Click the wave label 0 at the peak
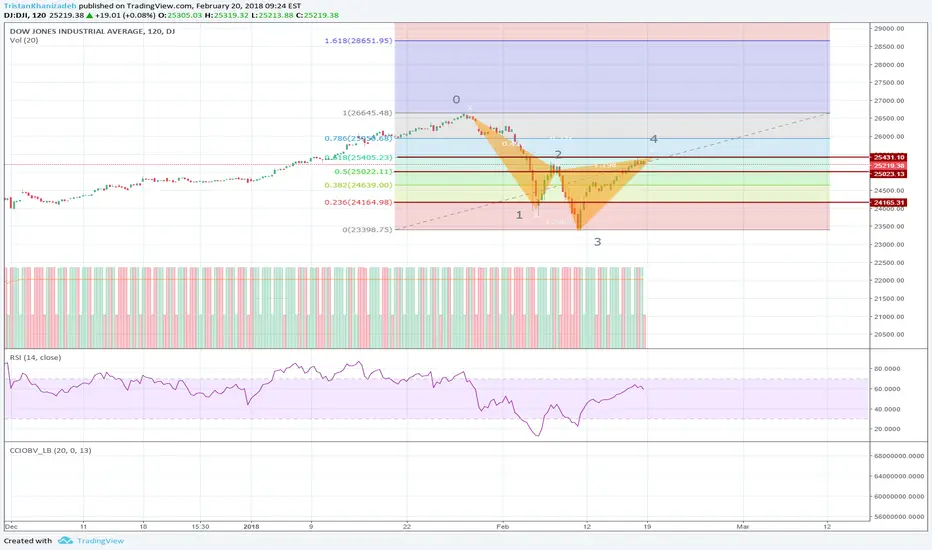Screen dimensions: 932x550 (x=456, y=99)
